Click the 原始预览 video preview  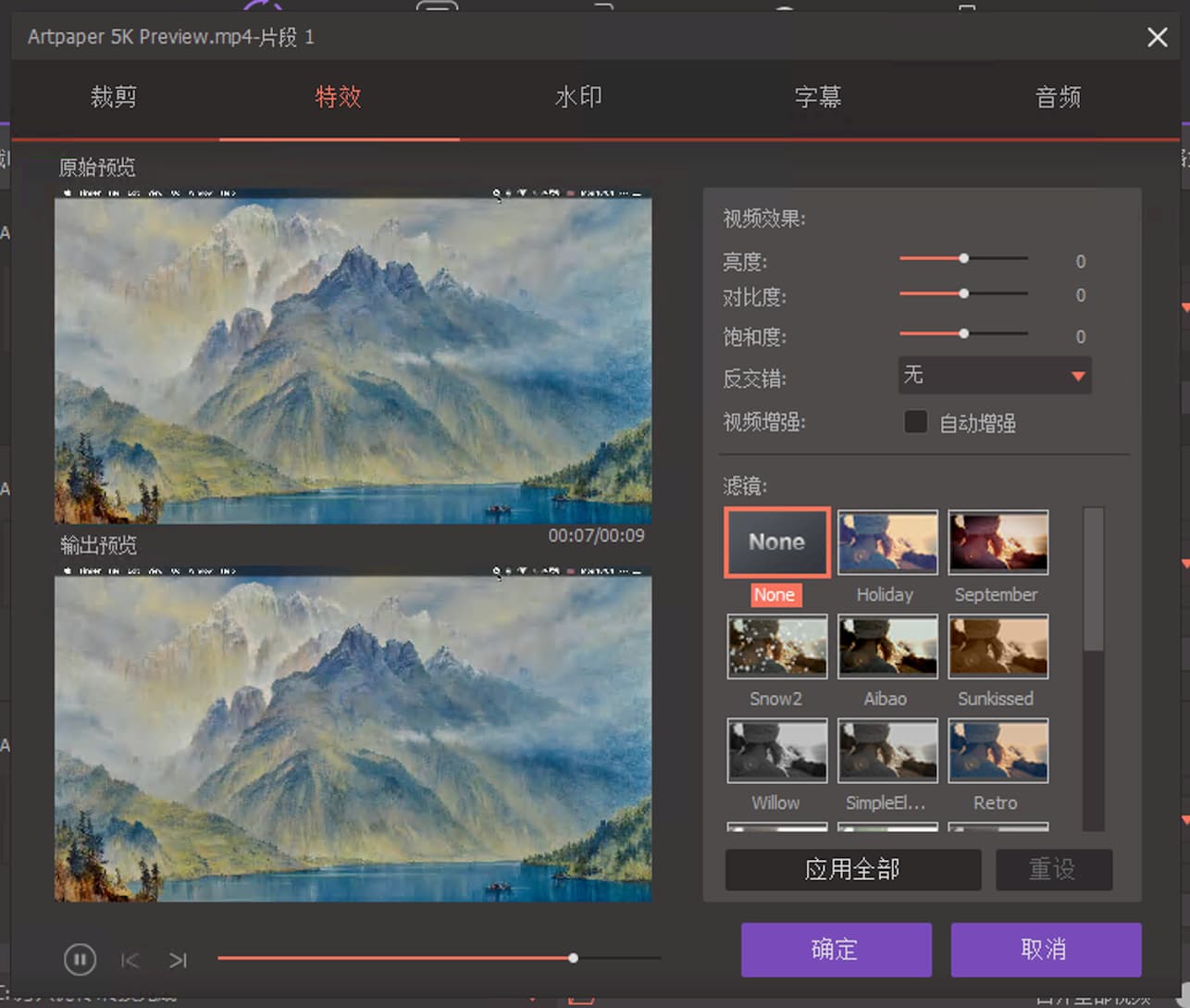353,356
